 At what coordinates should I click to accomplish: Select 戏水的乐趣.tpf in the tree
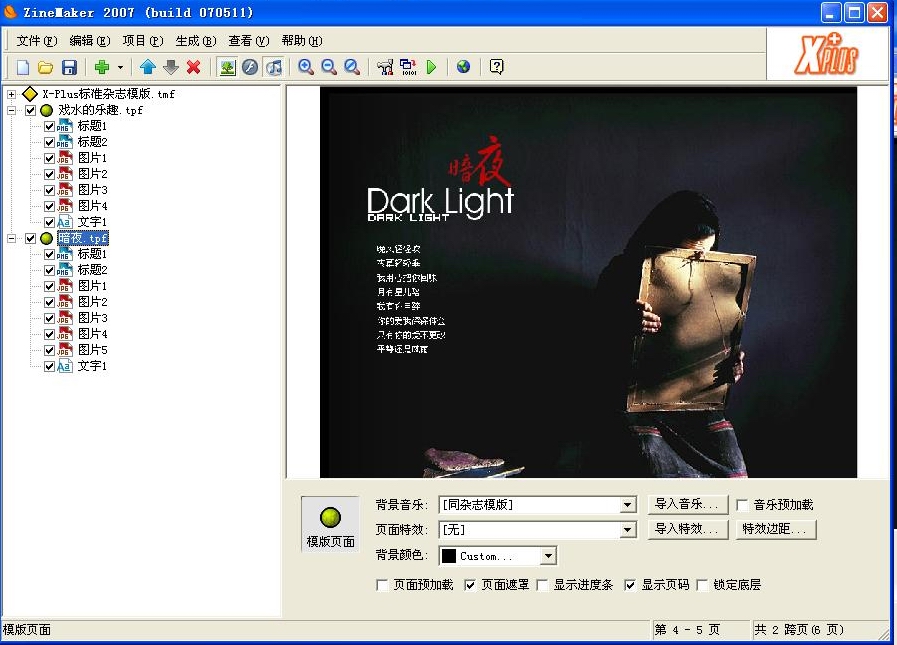click(100, 110)
